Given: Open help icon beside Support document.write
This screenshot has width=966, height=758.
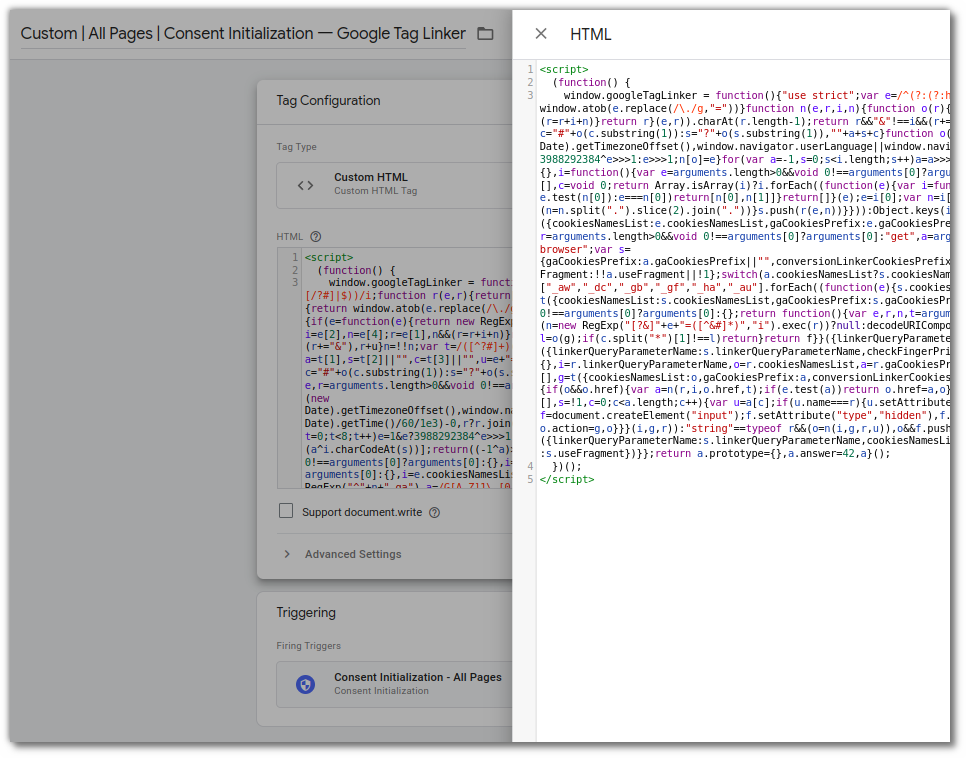Looking at the screenshot, I should 434,513.
